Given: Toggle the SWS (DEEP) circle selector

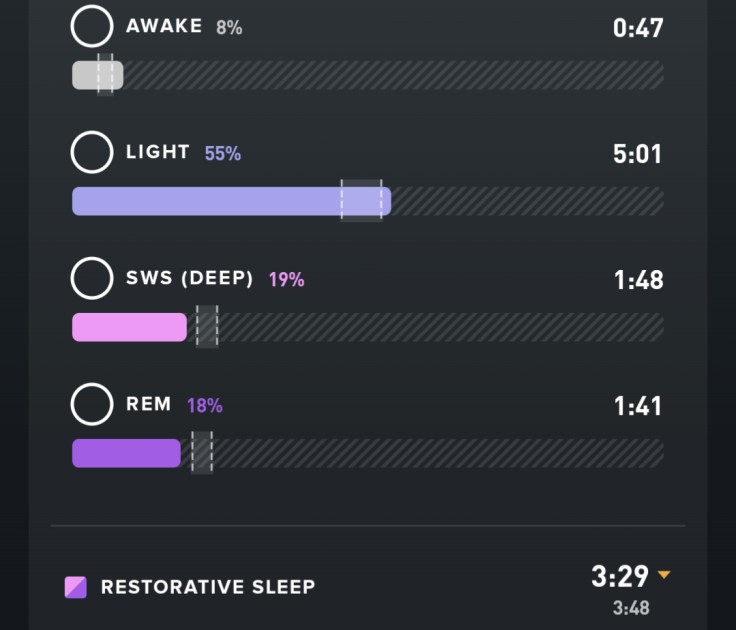Looking at the screenshot, I should coord(92,278).
